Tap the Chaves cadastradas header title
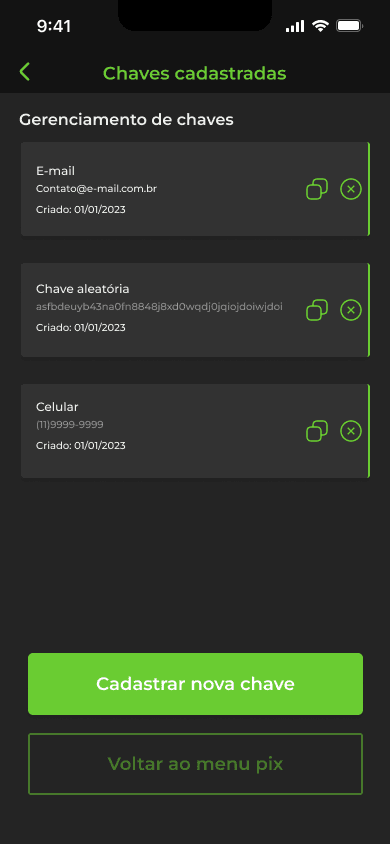The height and width of the screenshot is (844, 390). click(194, 73)
